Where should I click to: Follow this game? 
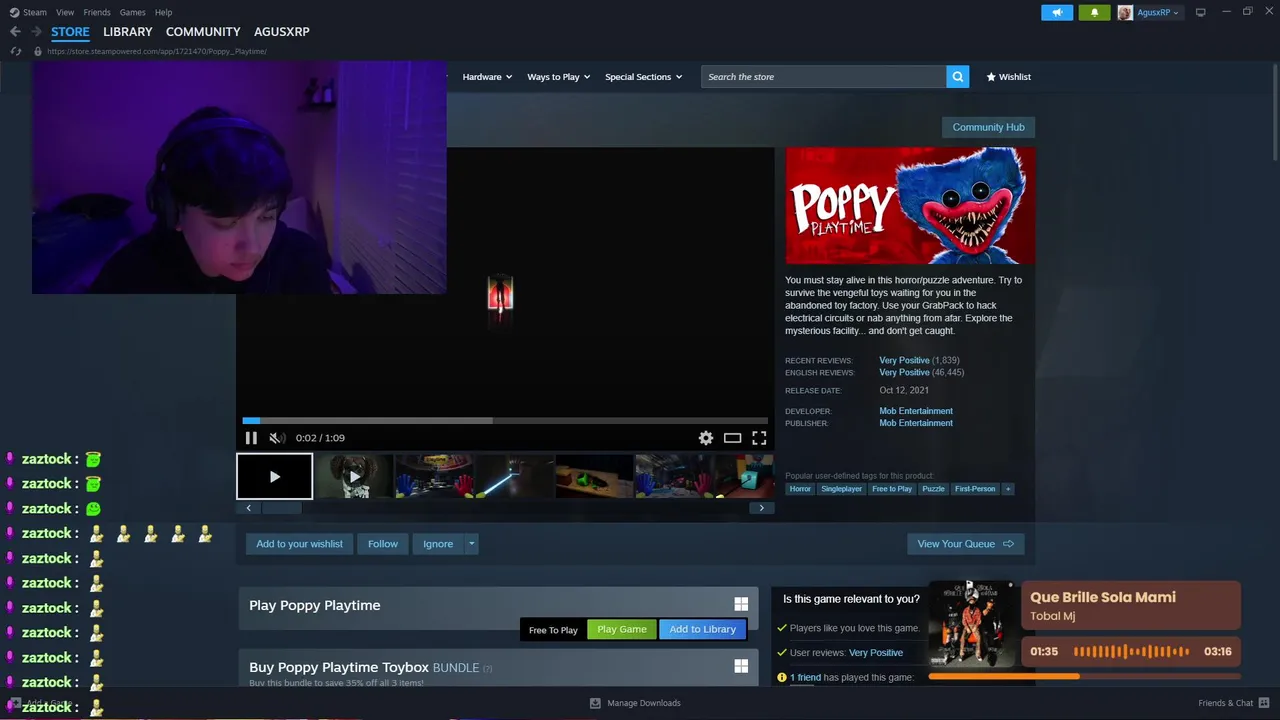point(383,544)
